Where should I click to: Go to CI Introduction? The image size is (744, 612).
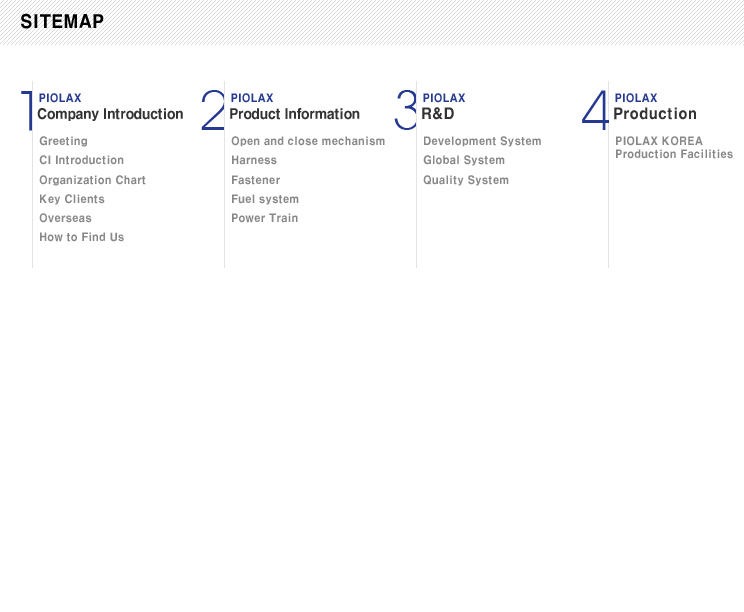(81, 160)
